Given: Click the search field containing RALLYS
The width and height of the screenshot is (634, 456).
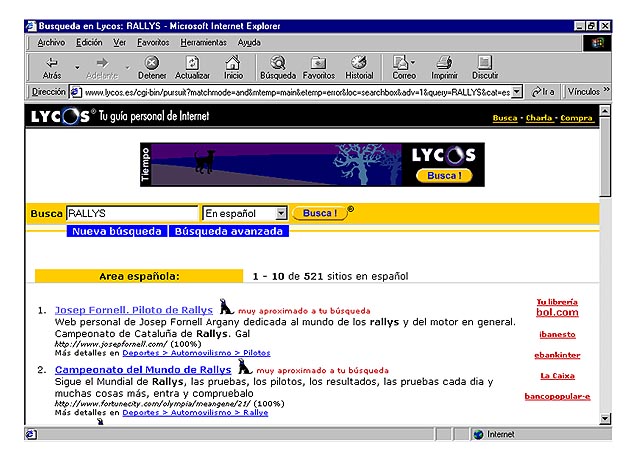Looking at the screenshot, I should pos(132,213).
